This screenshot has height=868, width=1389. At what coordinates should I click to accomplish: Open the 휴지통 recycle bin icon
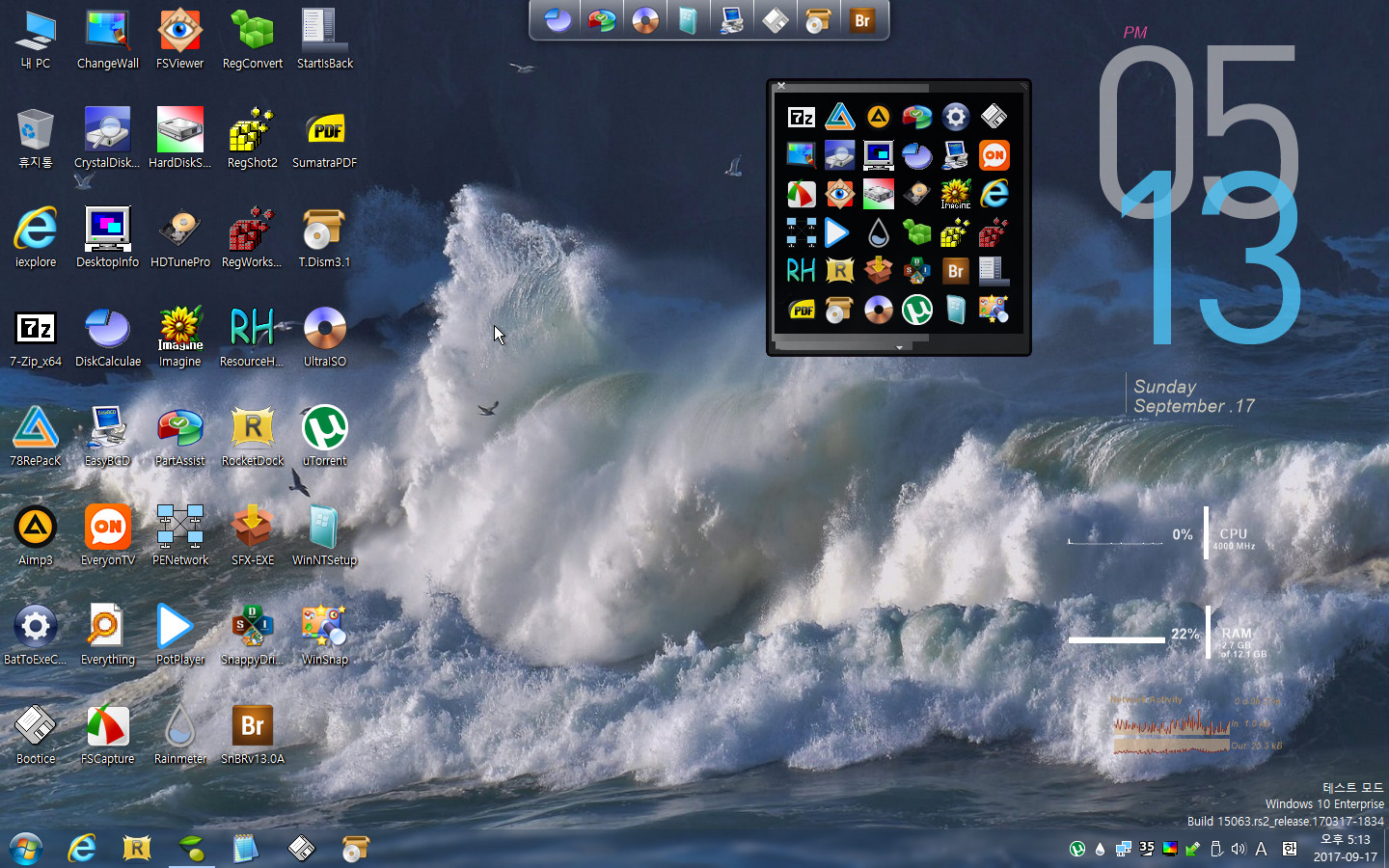click(36, 139)
